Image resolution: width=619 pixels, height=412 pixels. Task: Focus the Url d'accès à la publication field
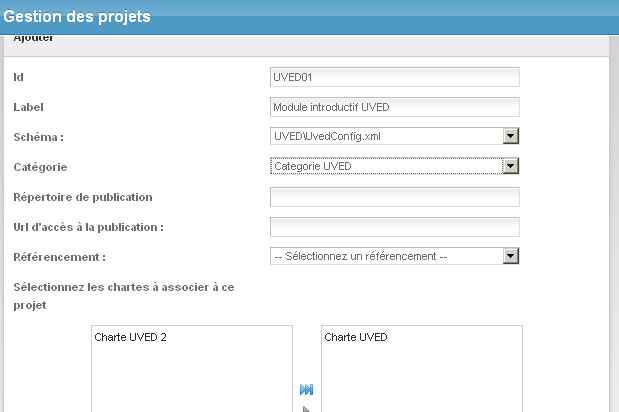[x=395, y=226]
